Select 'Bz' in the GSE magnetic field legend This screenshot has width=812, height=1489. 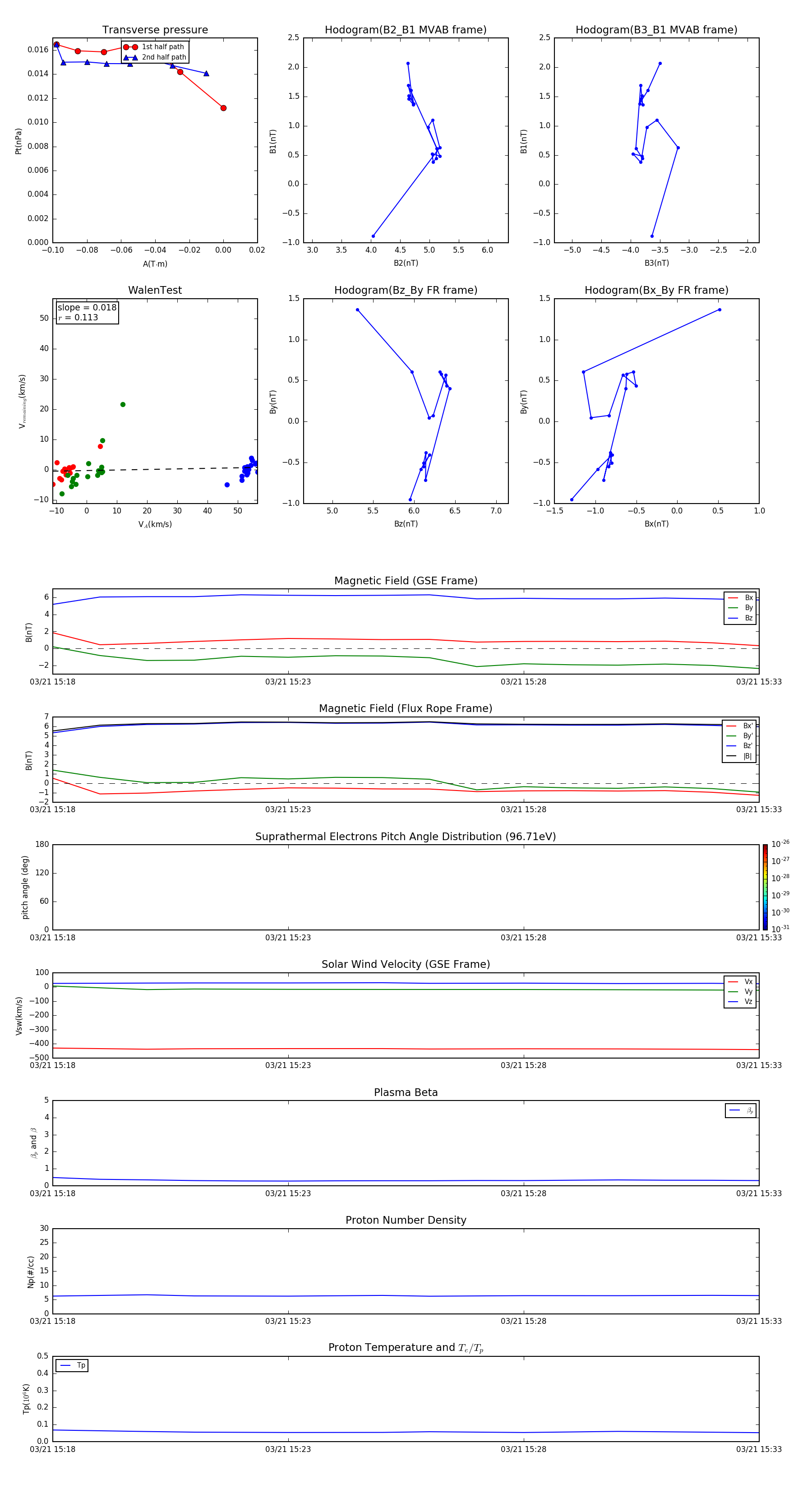(740, 618)
